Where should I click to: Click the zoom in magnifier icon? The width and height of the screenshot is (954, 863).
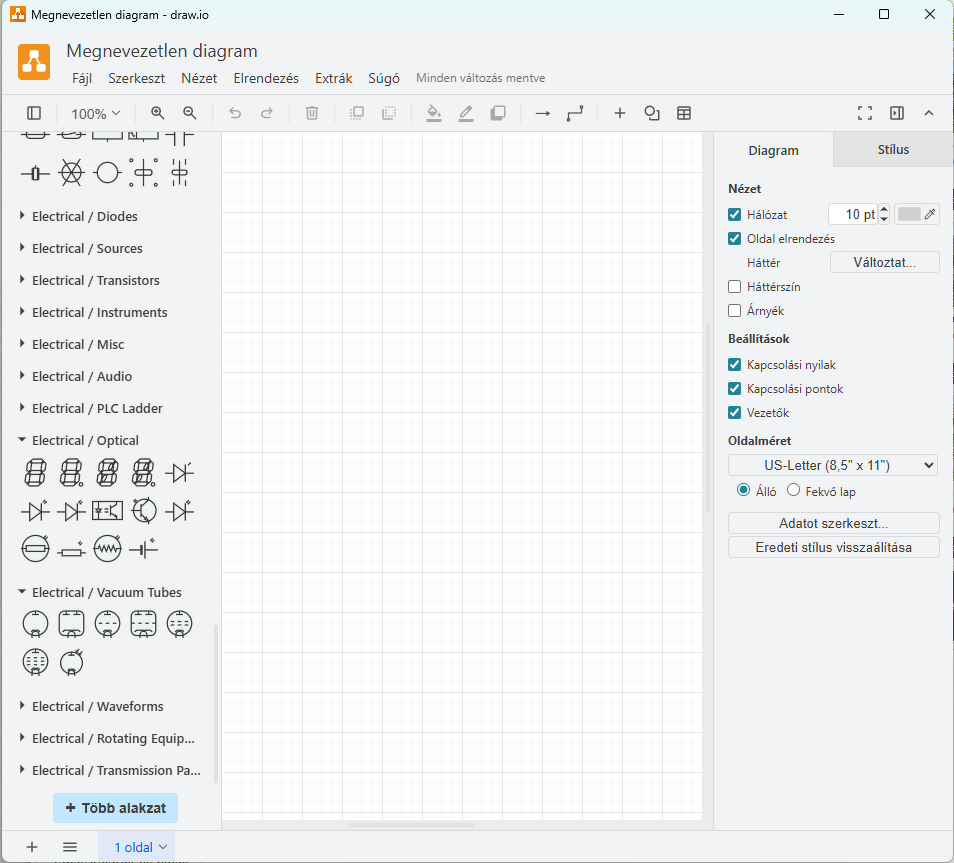(x=158, y=113)
